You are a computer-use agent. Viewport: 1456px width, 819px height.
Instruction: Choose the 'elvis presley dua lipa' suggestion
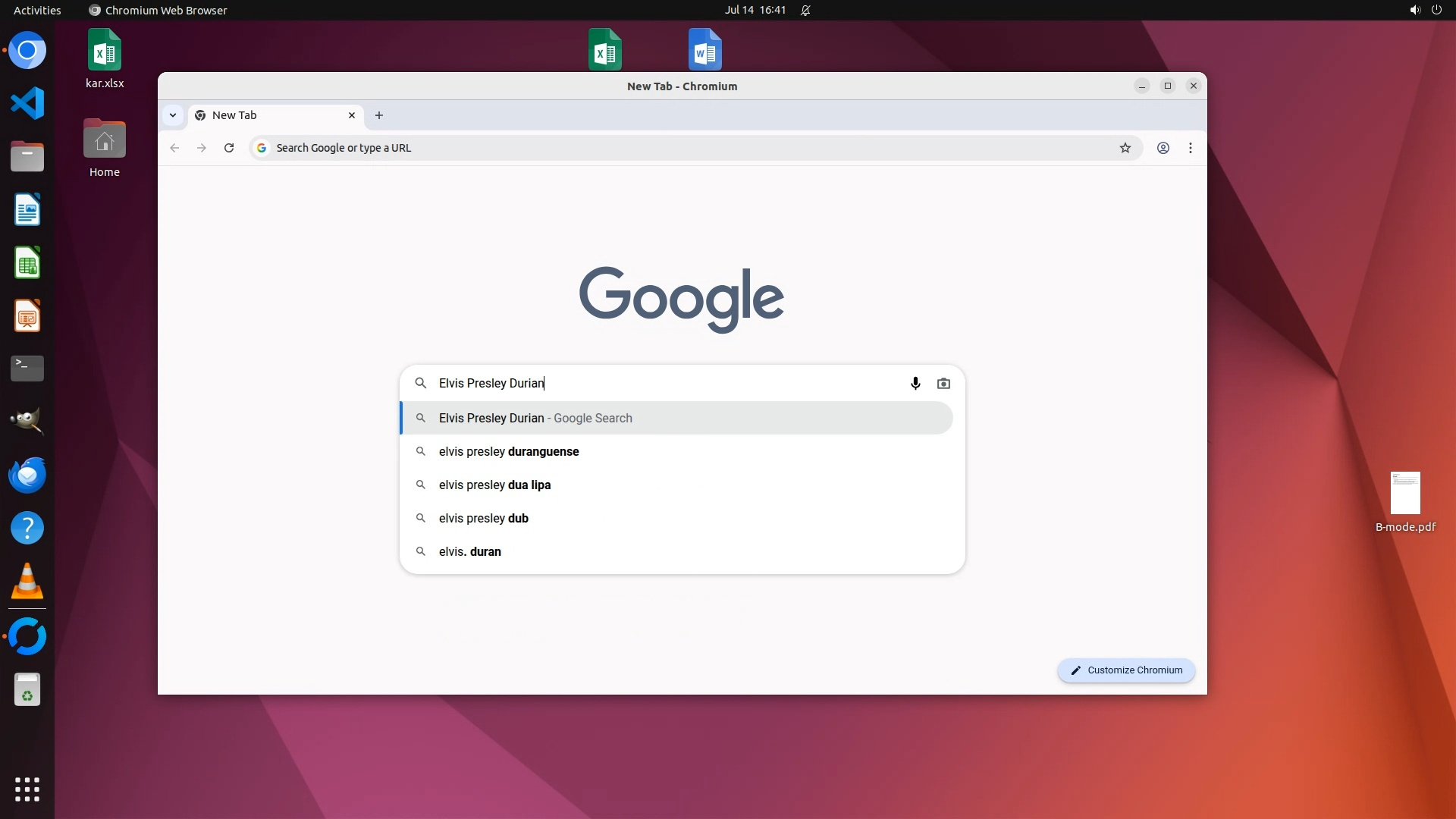coord(494,485)
